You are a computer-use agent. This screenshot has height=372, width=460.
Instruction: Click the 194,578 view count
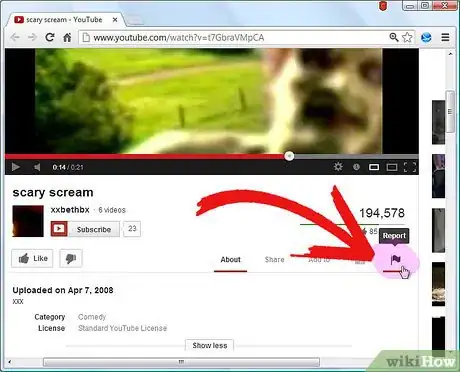coord(382,213)
